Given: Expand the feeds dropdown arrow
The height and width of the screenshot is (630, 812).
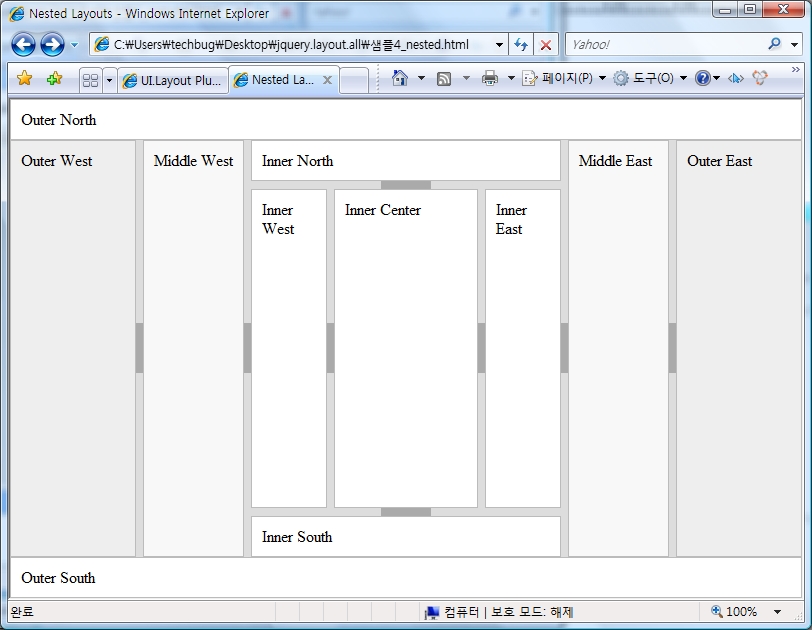Looking at the screenshot, I should point(466,78).
